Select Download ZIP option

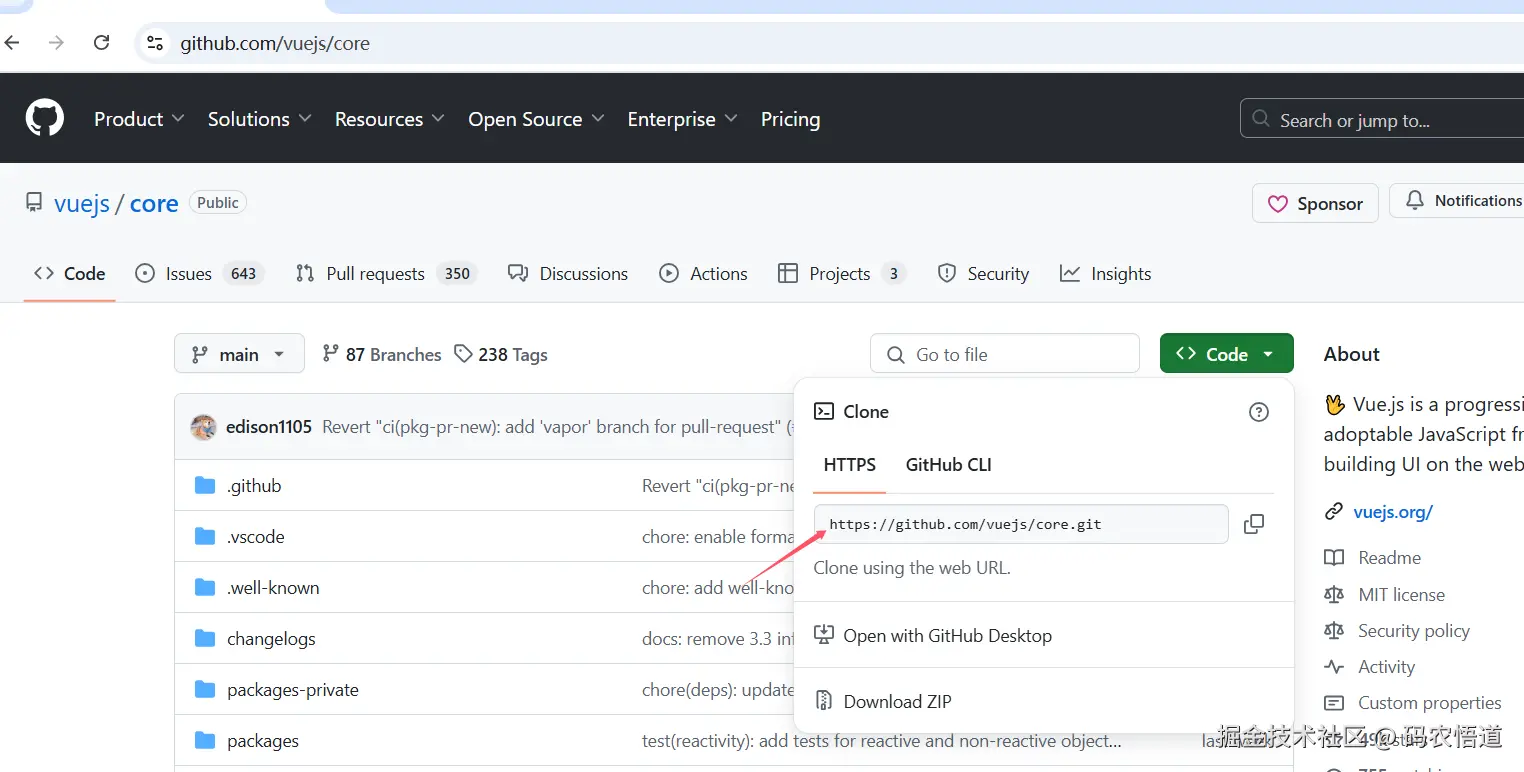coord(897,701)
